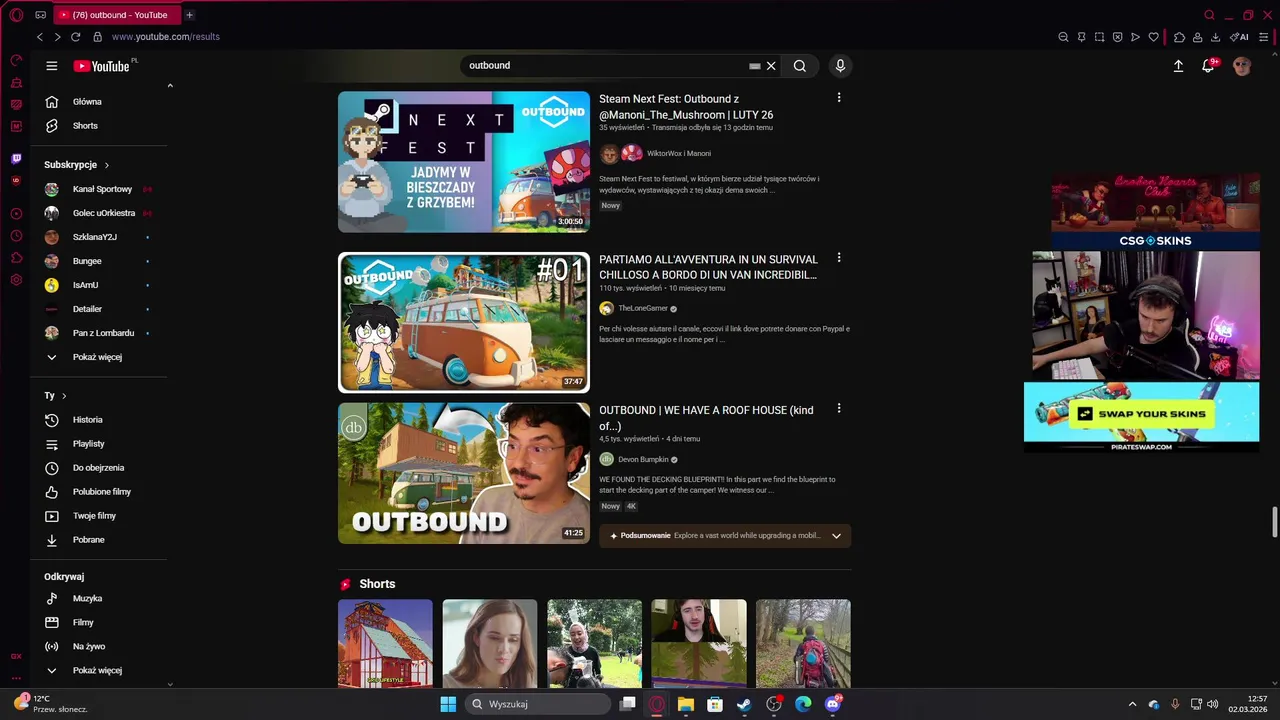Open Historia in the sidebar
The width and height of the screenshot is (1280, 720).
(87, 420)
